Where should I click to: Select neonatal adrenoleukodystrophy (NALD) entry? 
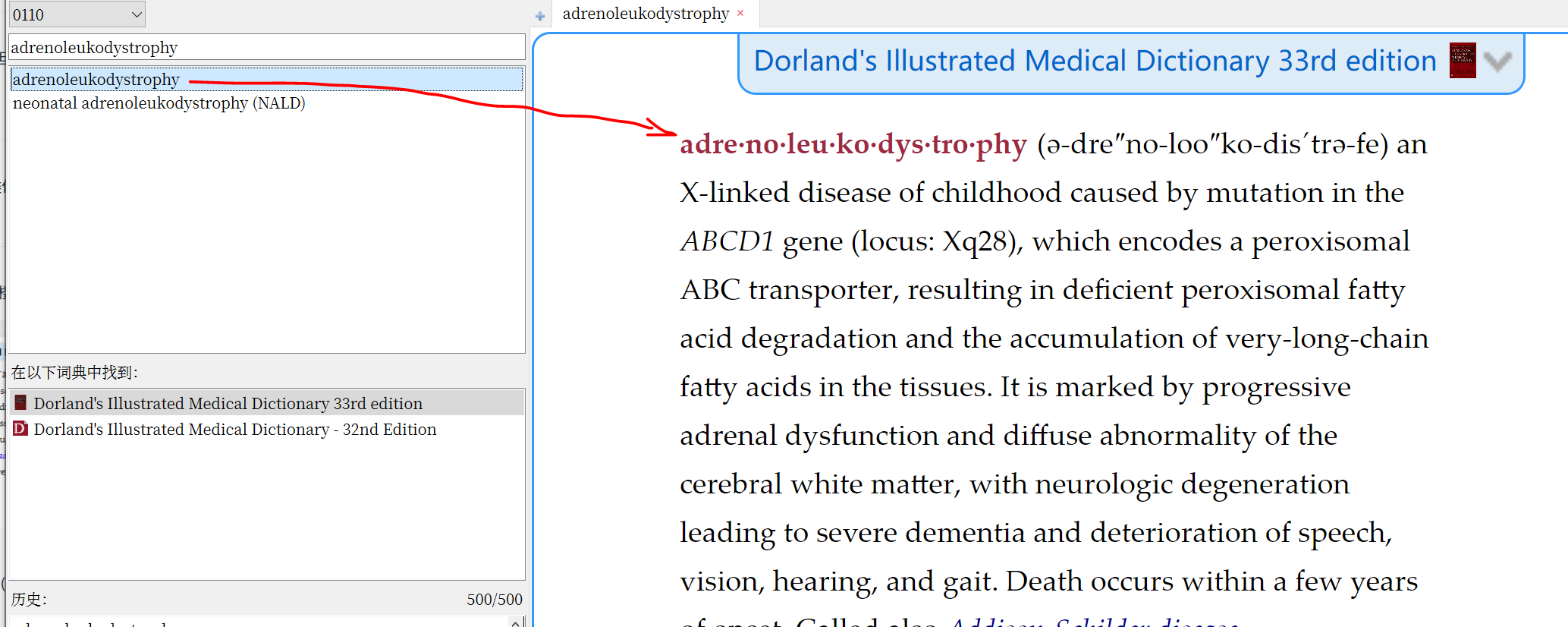click(159, 103)
